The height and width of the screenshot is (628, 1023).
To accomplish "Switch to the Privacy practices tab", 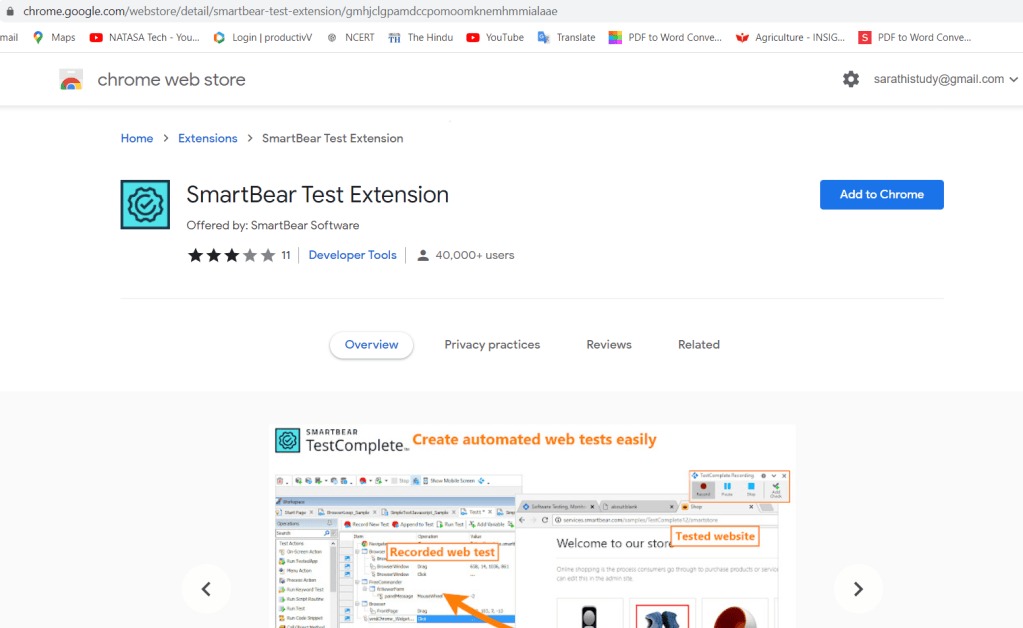I will pyautogui.click(x=492, y=344).
